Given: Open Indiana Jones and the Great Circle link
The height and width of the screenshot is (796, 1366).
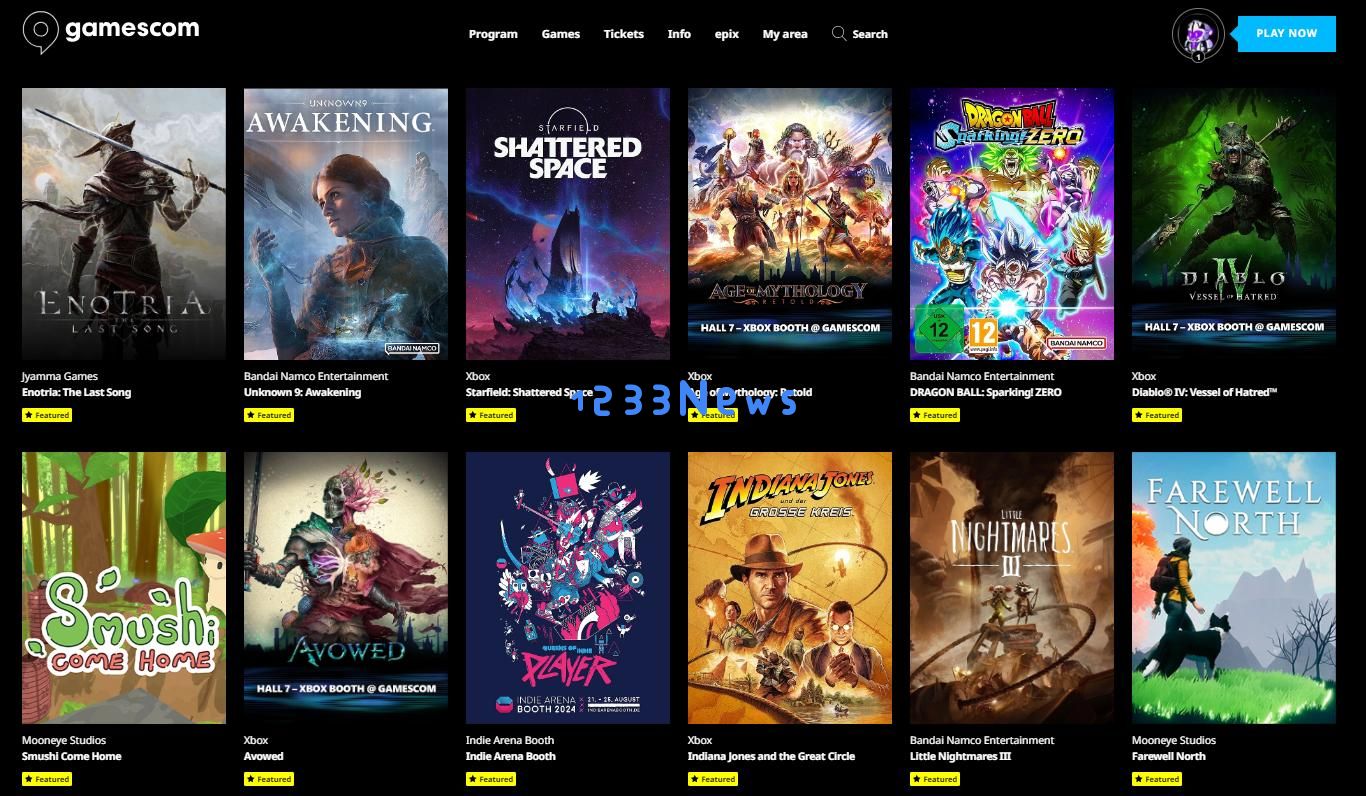Looking at the screenshot, I should click(771, 756).
